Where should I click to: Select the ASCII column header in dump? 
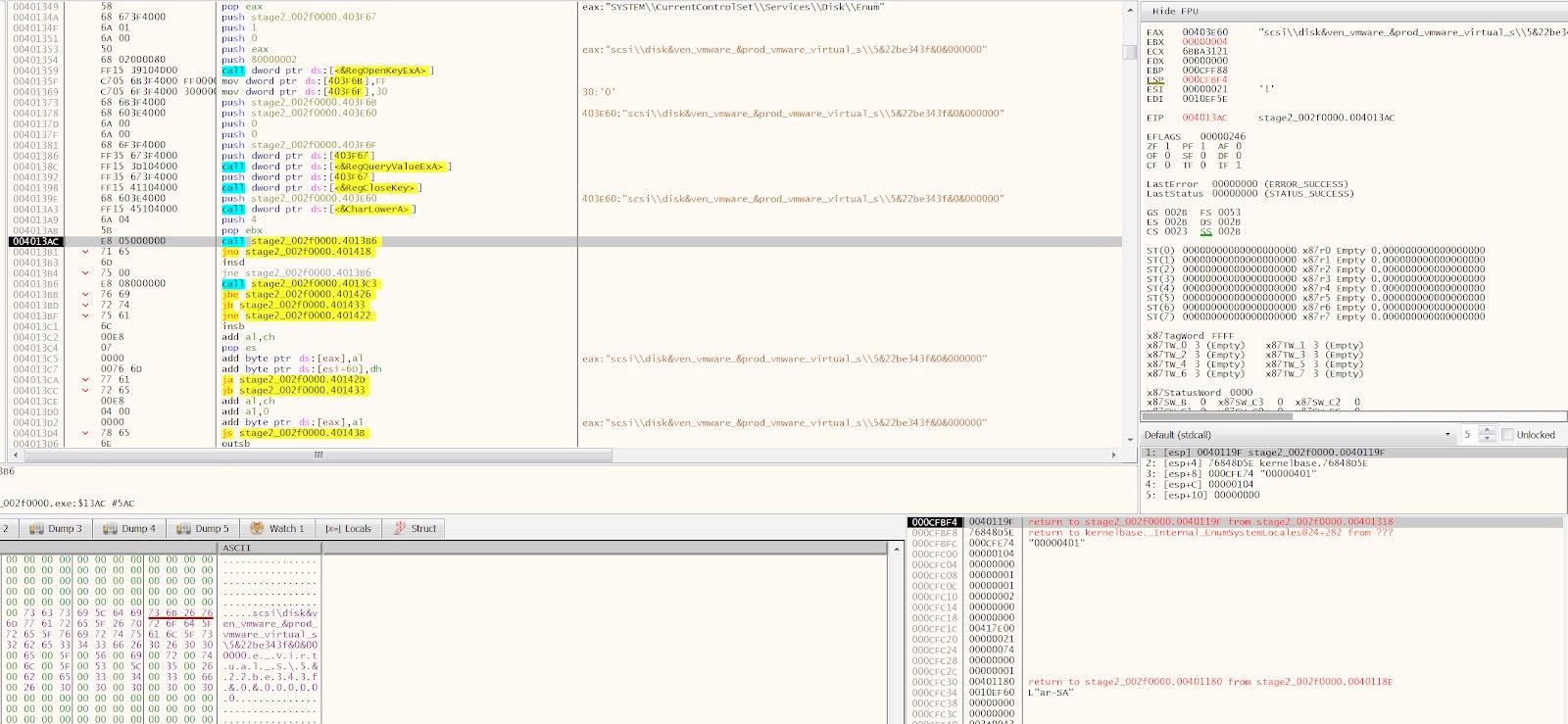[237, 548]
